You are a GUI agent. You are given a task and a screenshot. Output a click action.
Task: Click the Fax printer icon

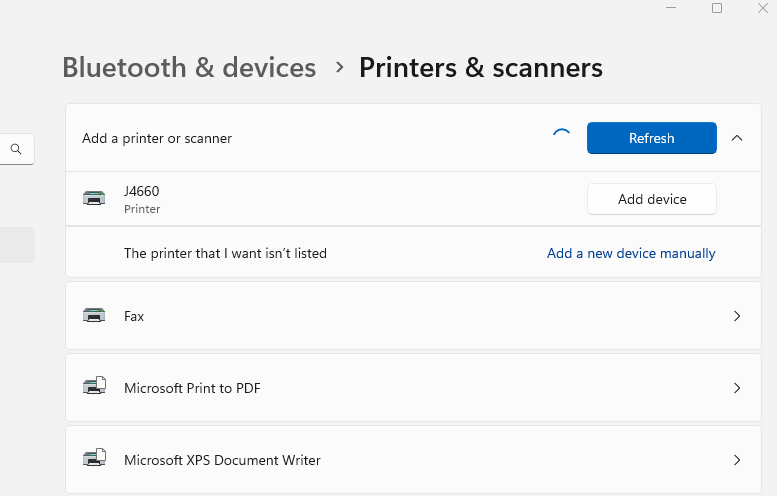pos(94,315)
